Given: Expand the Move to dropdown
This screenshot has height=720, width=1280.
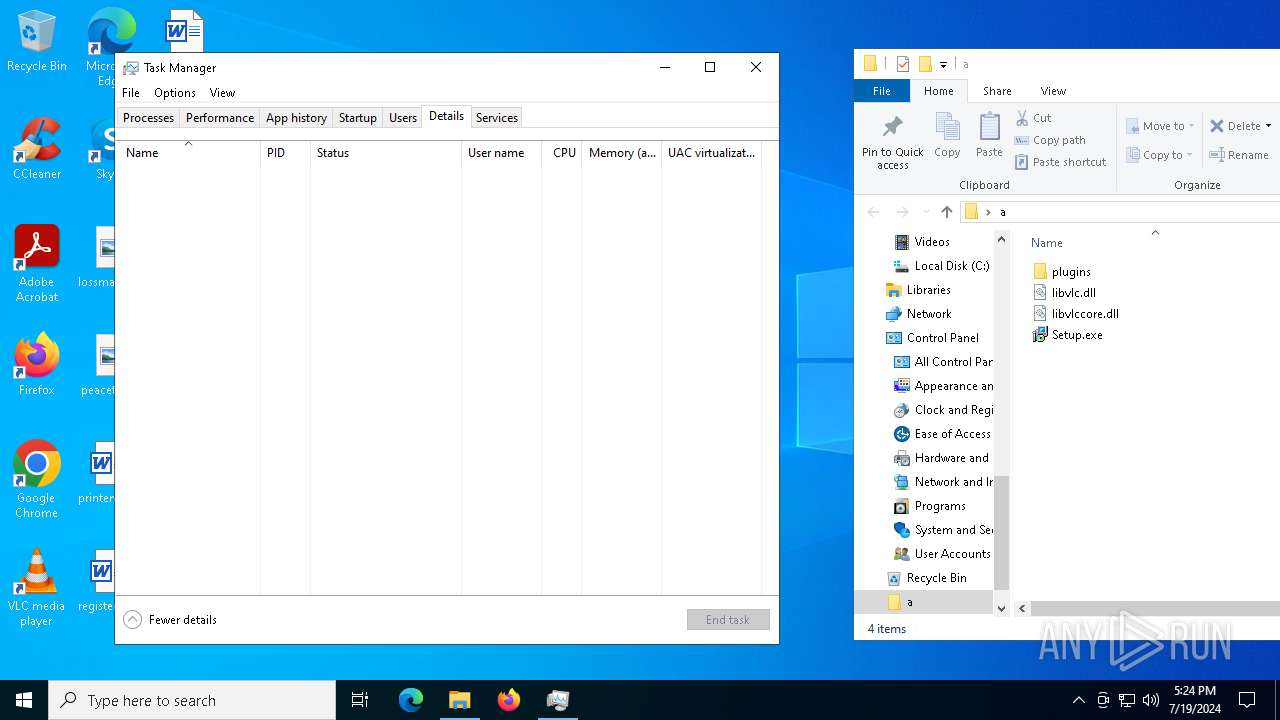Looking at the screenshot, I should point(1191,127).
